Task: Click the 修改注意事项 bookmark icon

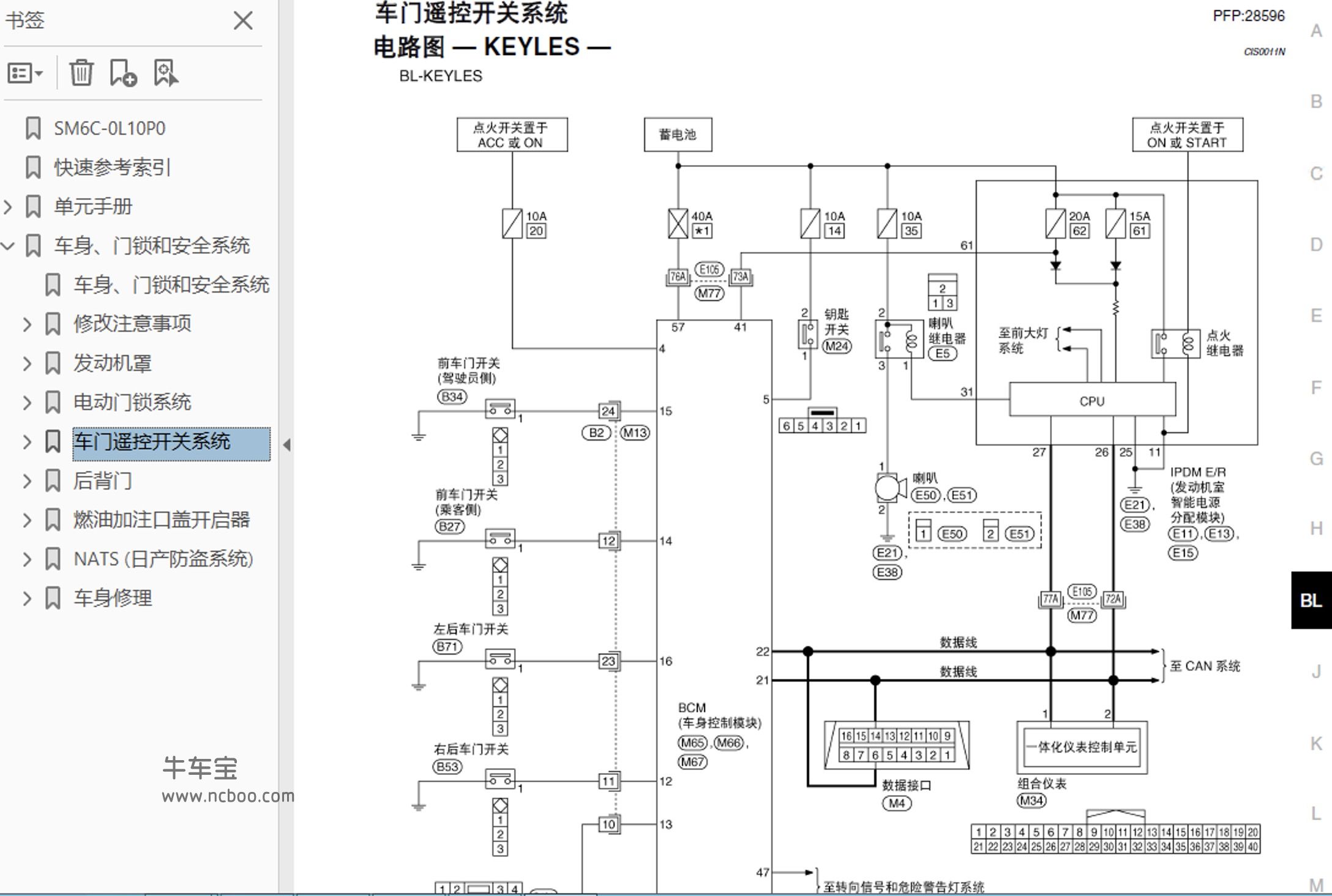Action: point(53,324)
